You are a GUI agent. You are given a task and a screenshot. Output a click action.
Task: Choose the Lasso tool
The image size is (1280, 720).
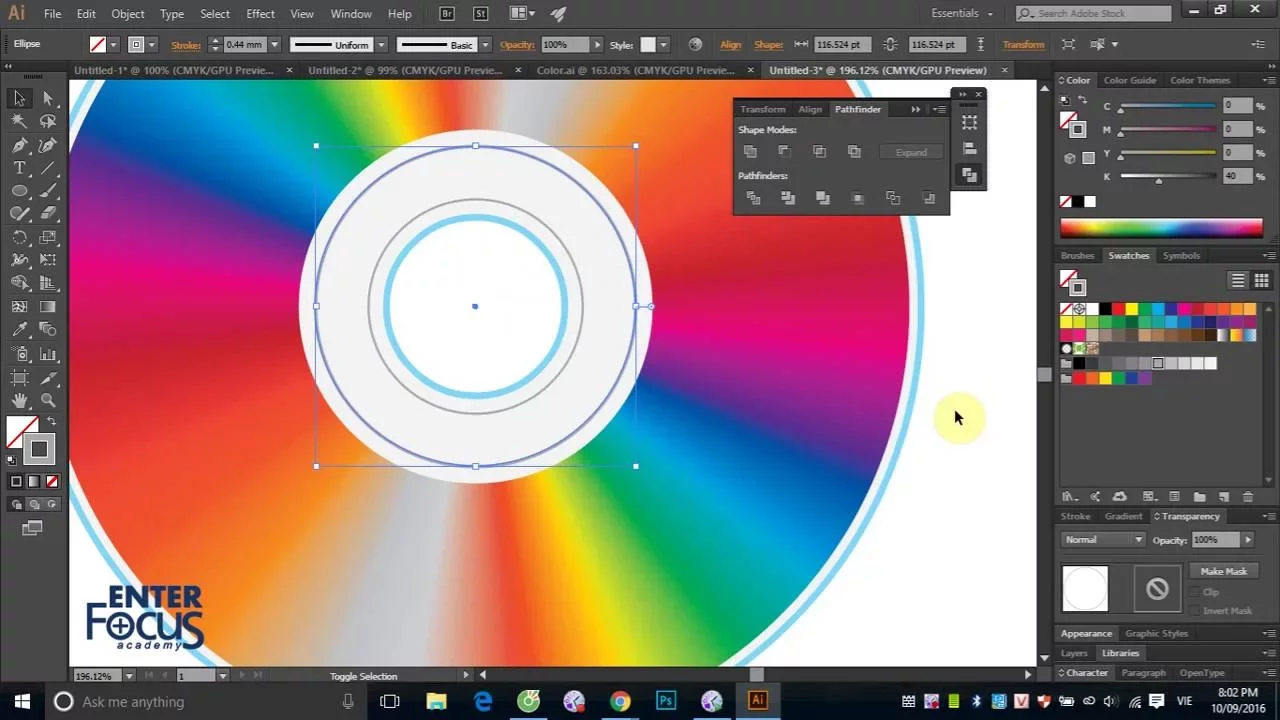(x=48, y=121)
